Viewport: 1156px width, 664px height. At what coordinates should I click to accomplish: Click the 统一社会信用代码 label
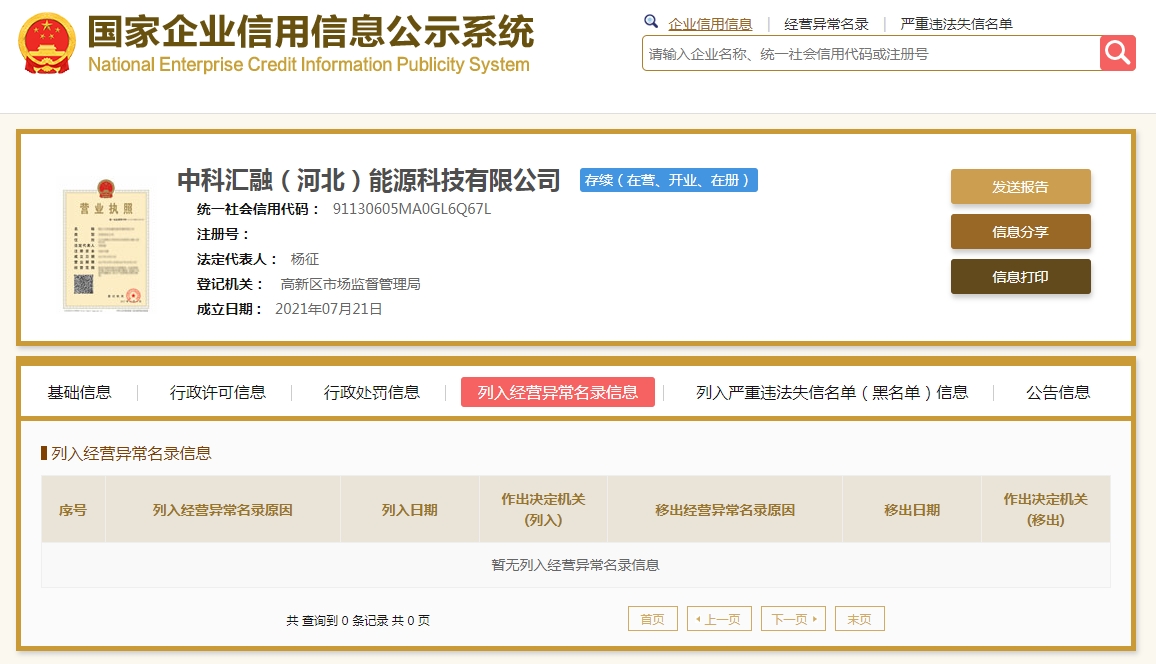[257, 209]
